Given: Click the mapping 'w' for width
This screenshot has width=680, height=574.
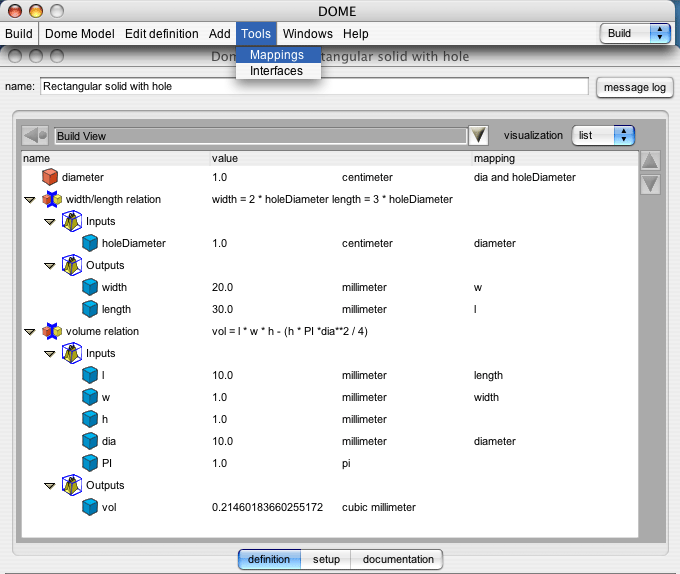Looking at the screenshot, I should tap(478, 287).
